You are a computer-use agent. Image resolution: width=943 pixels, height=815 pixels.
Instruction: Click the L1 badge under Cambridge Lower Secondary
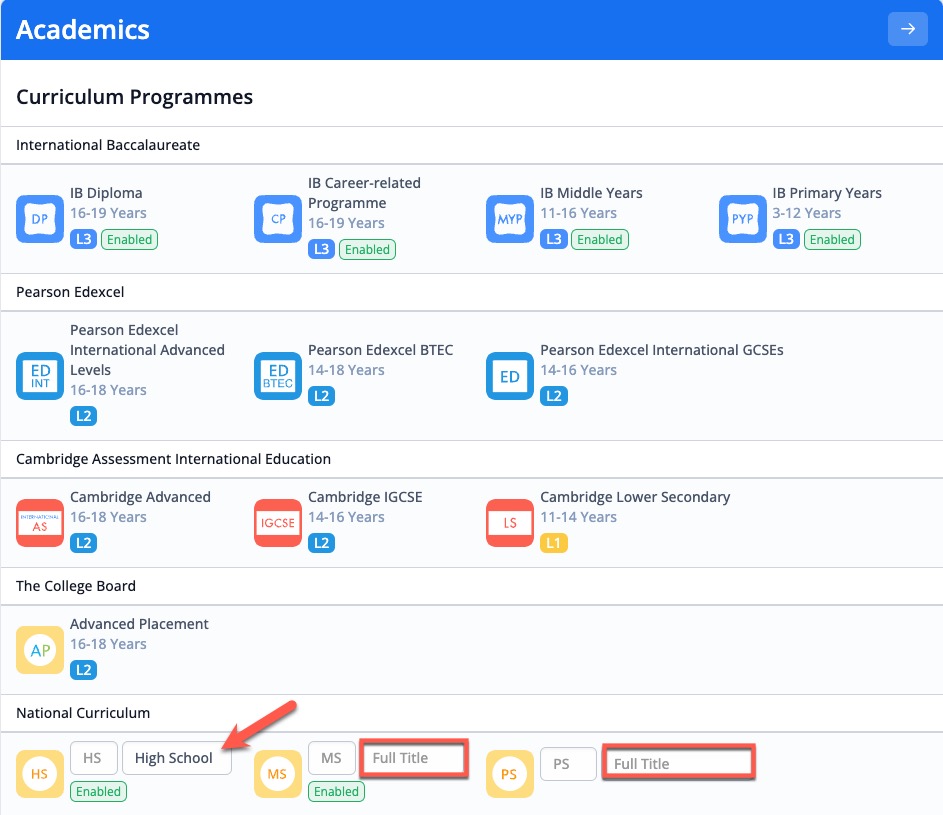554,543
